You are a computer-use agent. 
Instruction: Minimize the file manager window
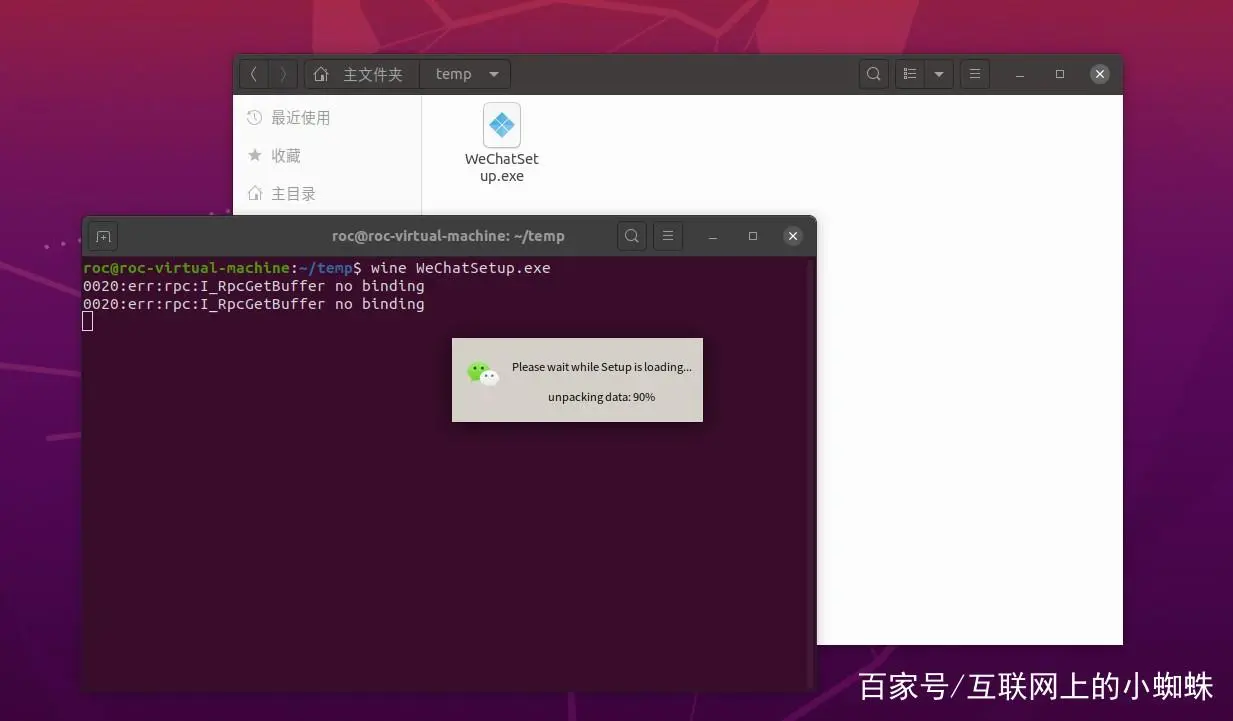[x=1020, y=74]
